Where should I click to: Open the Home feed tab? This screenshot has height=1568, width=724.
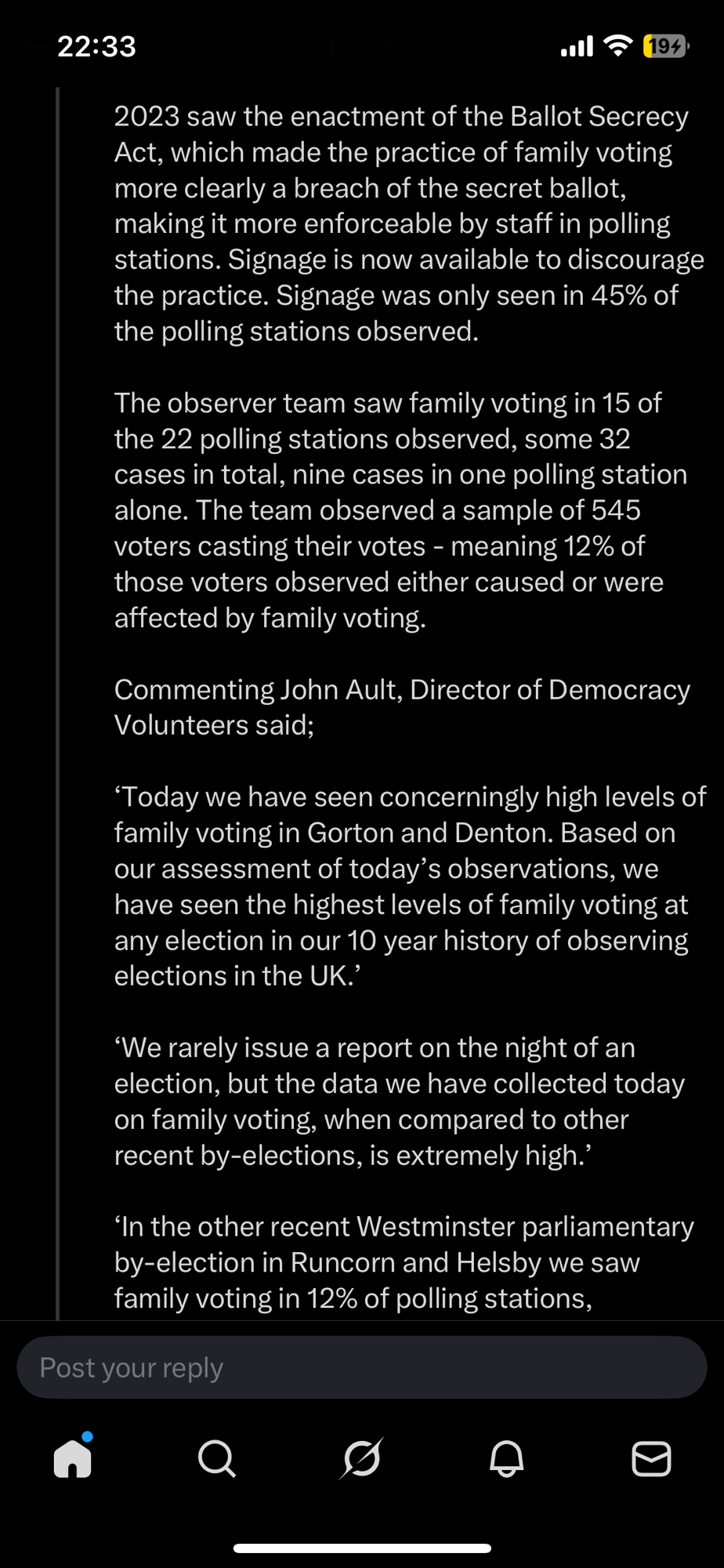[x=73, y=1458]
